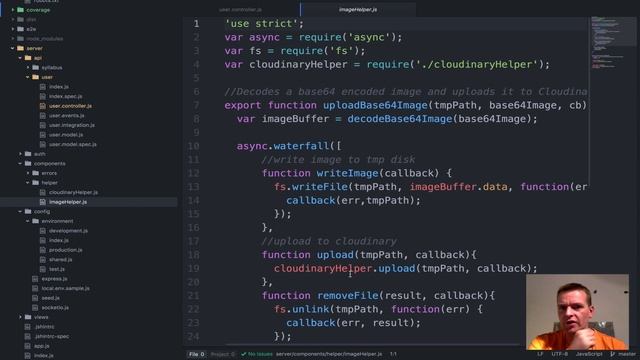
Task: Open the .jshintrc file
Action: coord(44,327)
